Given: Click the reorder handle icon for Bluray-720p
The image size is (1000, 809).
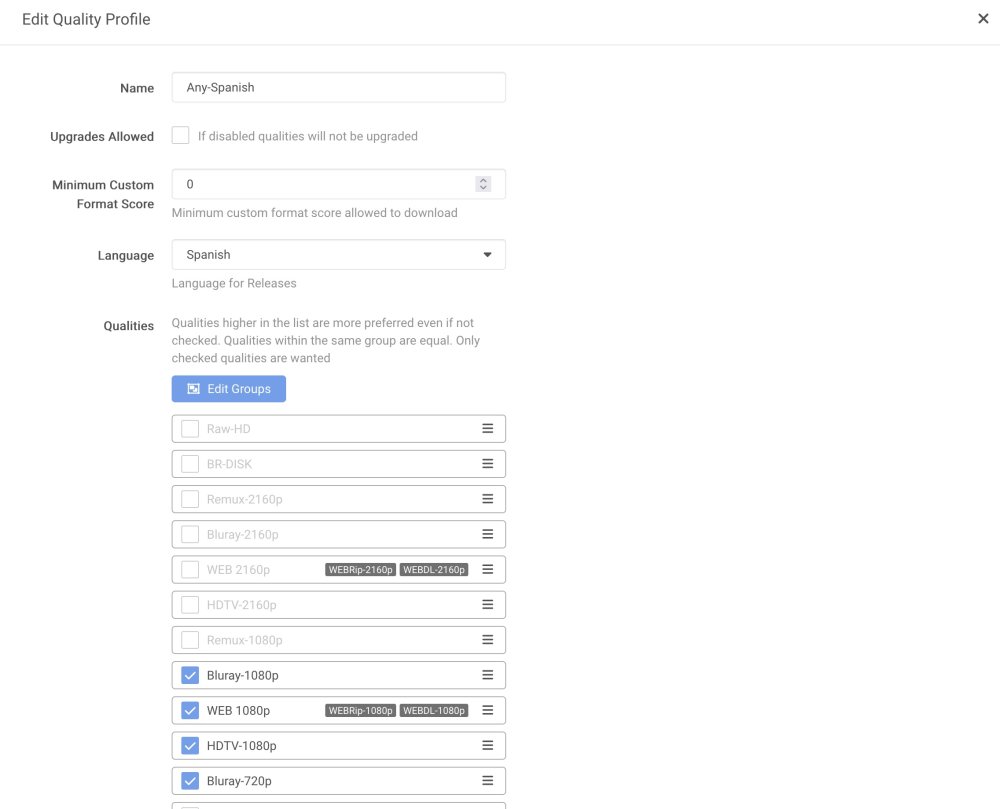Looking at the screenshot, I should click(487, 780).
